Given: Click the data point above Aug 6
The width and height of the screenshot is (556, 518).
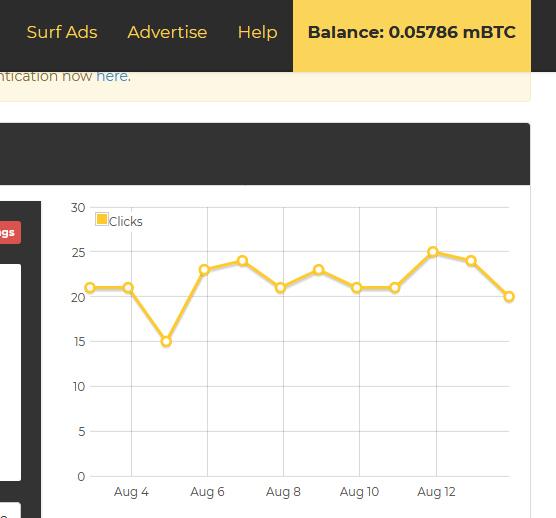Looking at the screenshot, I should coord(204,270).
